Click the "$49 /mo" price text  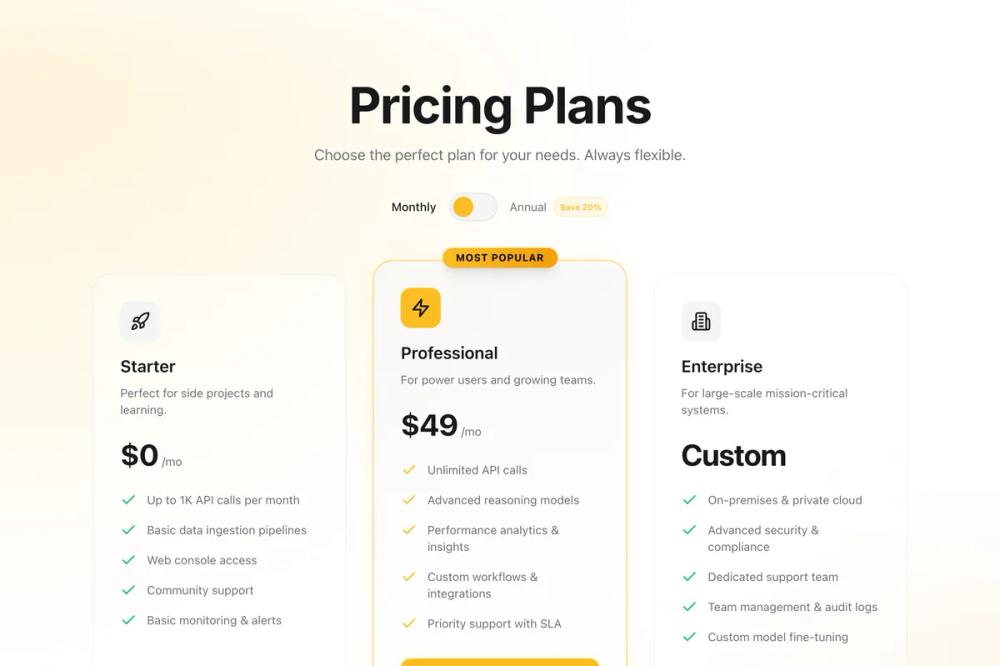click(x=440, y=426)
